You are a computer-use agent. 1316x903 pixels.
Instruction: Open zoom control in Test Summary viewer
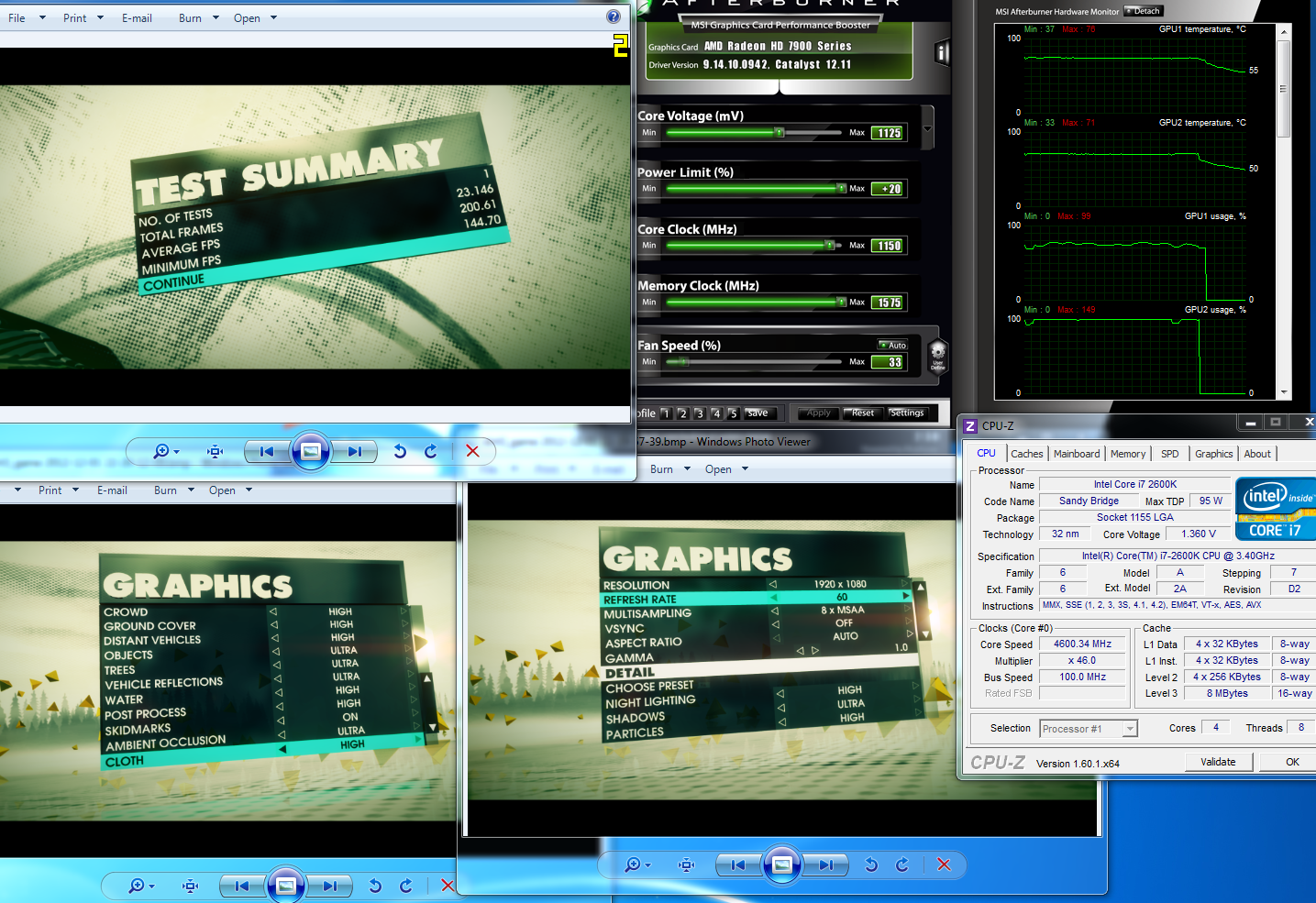tap(166, 451)
